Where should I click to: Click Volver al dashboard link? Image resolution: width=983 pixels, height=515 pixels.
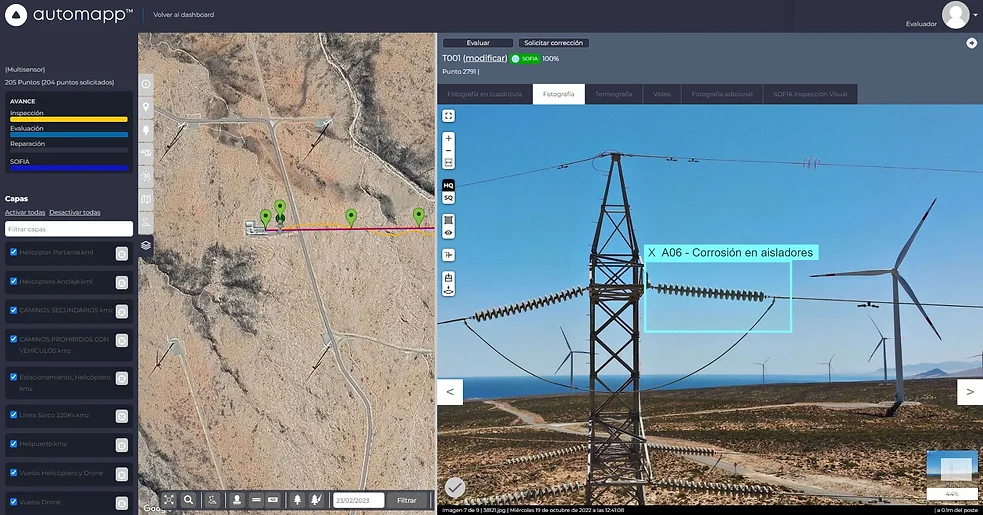[x=184, y=14]
